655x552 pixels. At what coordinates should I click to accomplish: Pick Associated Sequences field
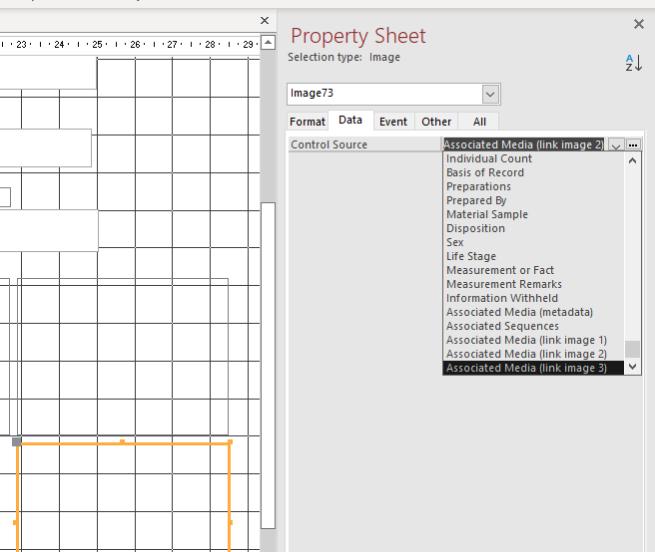pos(533,326)
